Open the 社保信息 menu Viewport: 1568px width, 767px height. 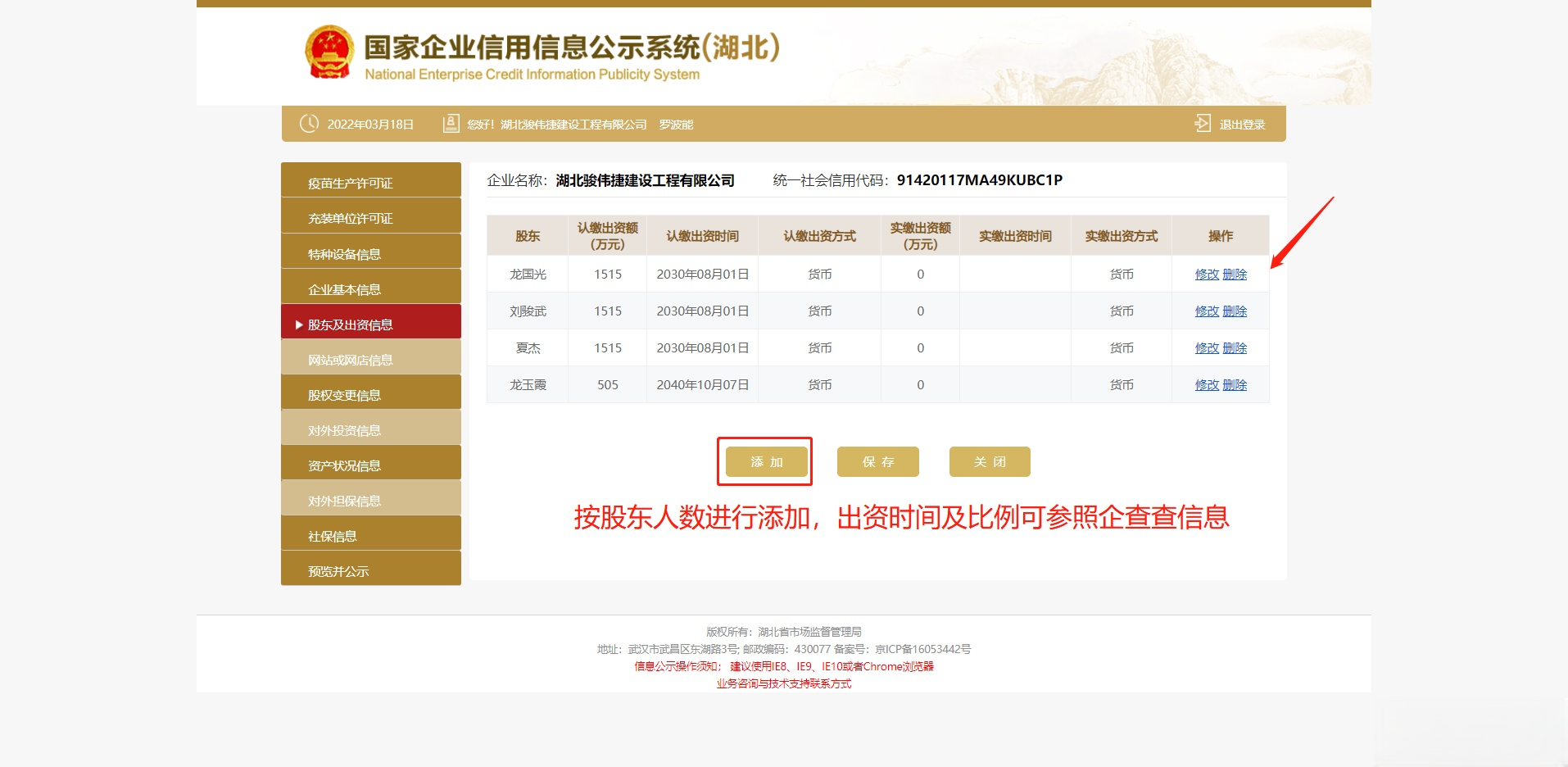[x=371, y=533]
